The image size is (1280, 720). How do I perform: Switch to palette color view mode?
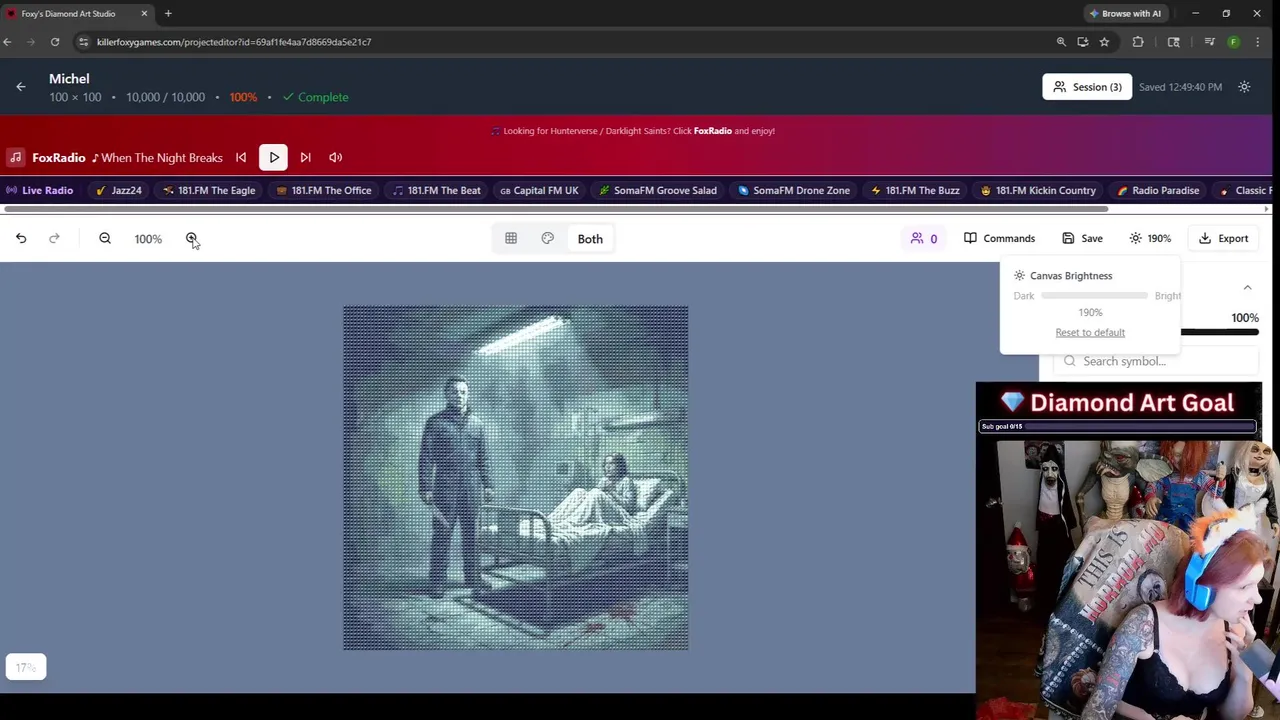(548, 238)
